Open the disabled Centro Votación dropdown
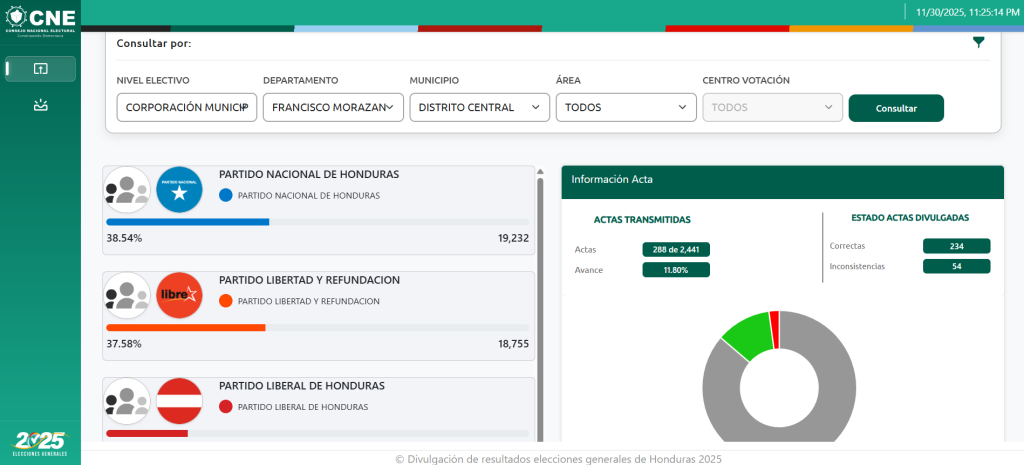 click(x=773, y=107)
